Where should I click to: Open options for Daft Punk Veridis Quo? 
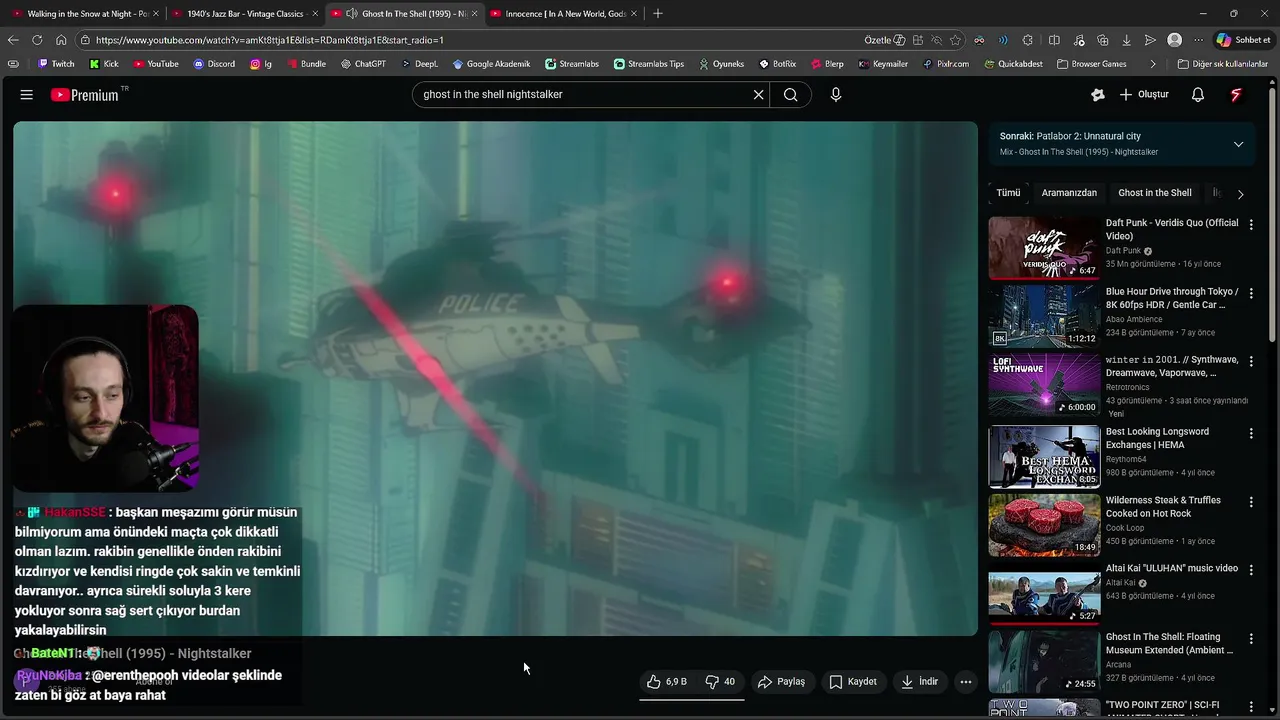coord(1251,225)
